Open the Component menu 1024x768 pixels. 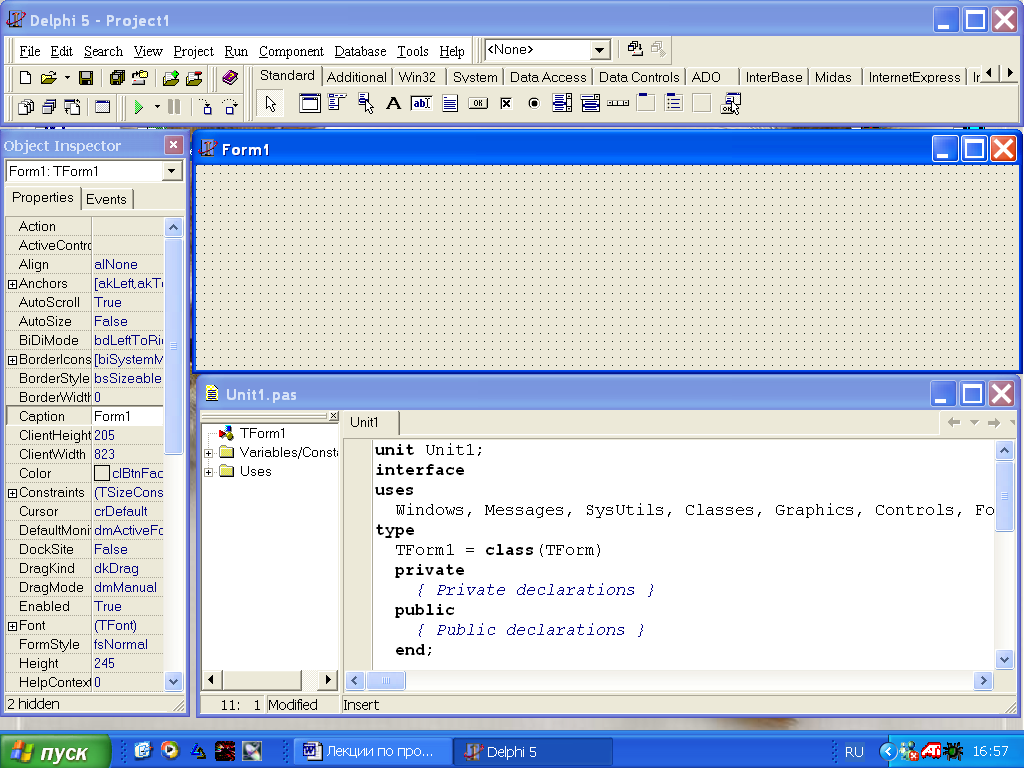291,51
